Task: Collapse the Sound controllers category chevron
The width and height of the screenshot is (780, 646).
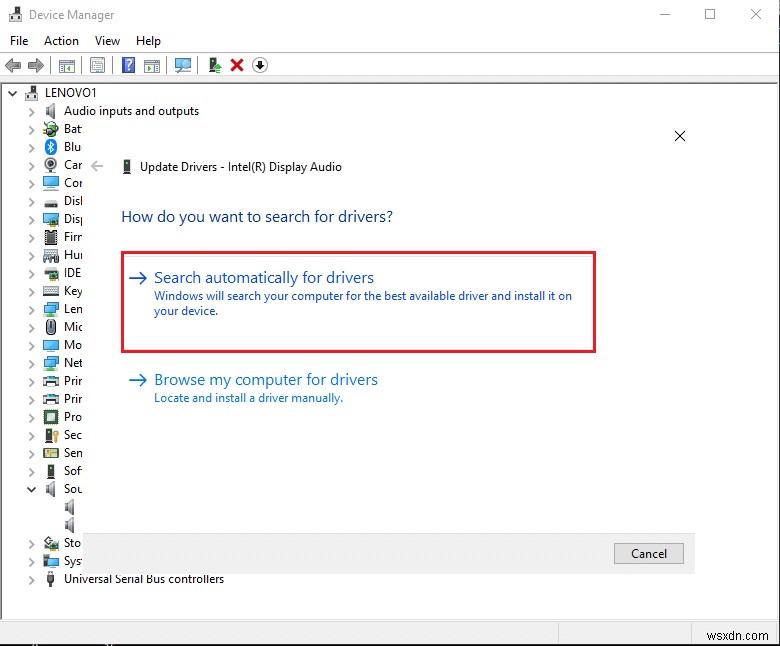Action: click(31, 489)
